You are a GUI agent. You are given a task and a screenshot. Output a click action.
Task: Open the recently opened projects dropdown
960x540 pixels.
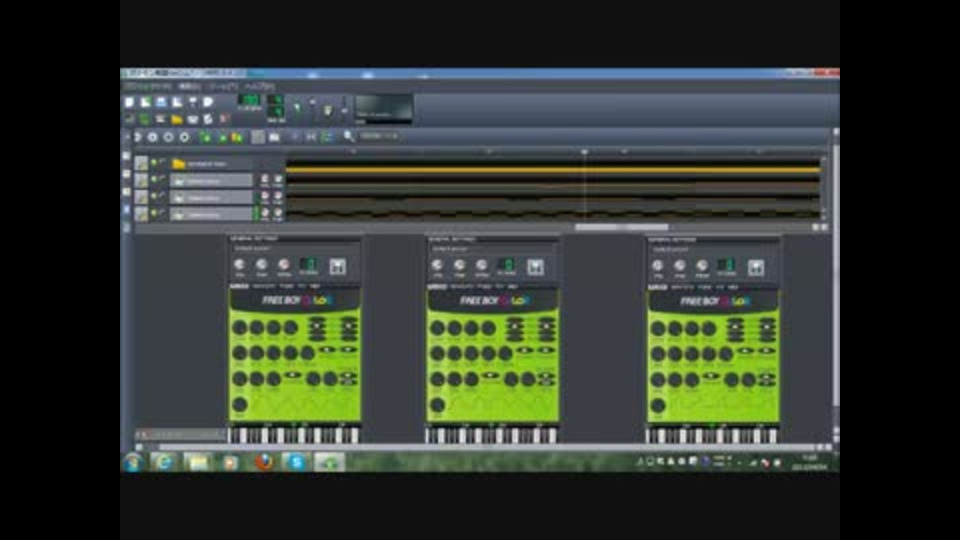click(178, 102)
